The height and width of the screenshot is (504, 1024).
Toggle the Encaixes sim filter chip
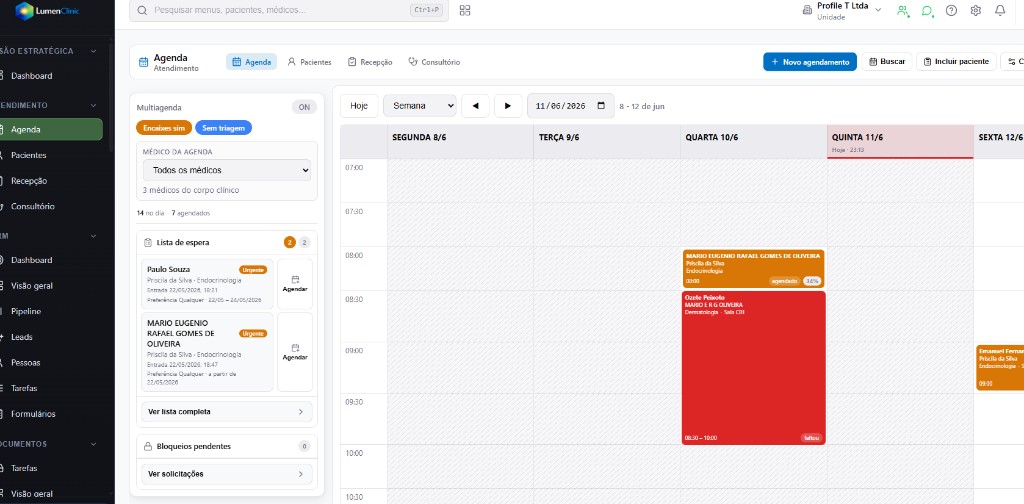(x=164, y=128)
